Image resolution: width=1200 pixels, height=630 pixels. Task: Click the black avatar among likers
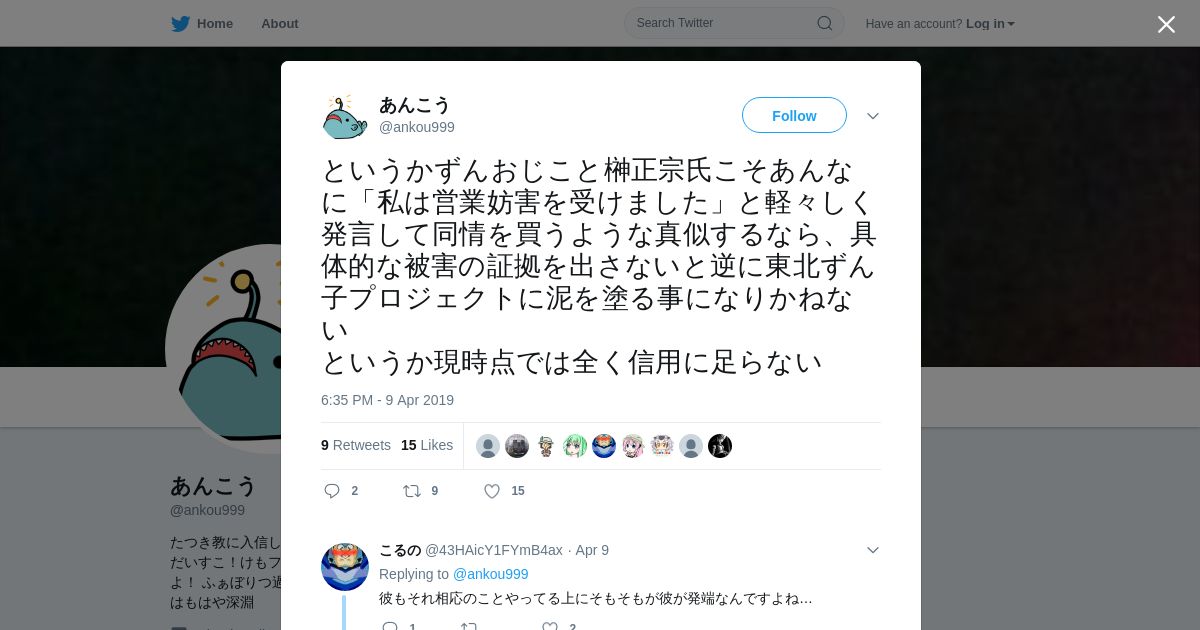720,446
